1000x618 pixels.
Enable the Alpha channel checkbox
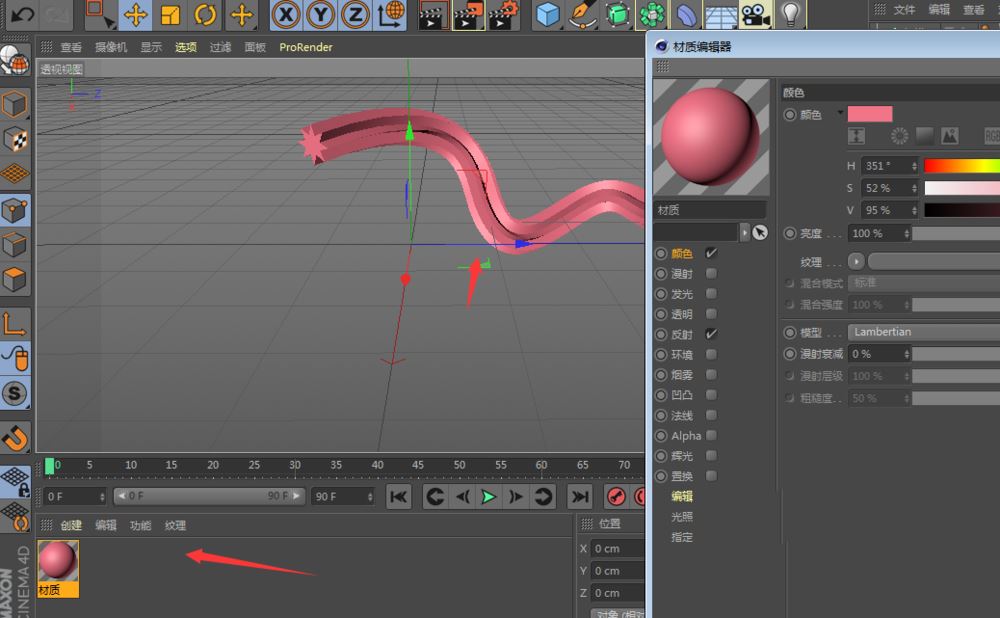711,436
